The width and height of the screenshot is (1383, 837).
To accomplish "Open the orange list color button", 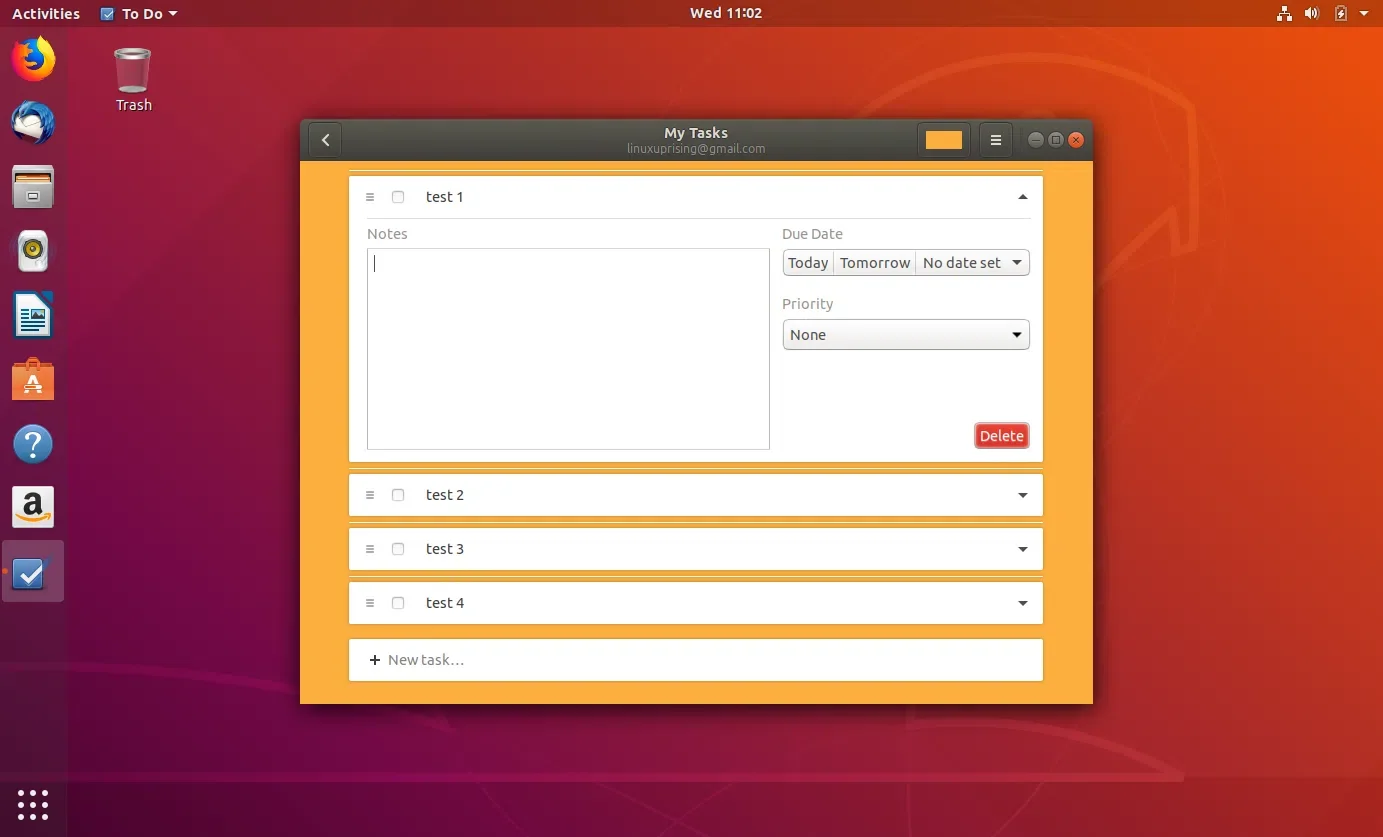I will coord(943,141).
